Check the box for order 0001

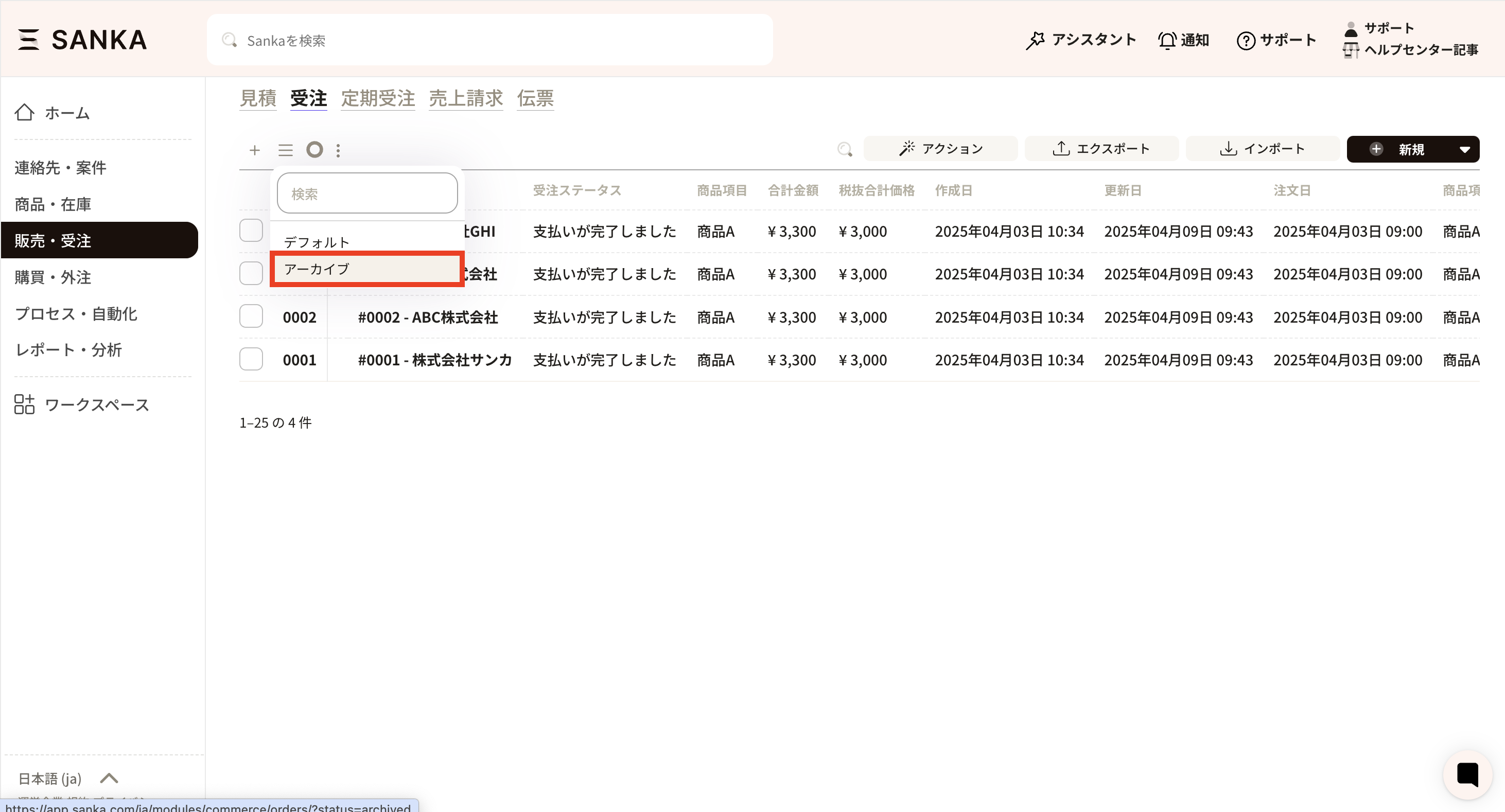pyautogui.click(x=251, y=359)
